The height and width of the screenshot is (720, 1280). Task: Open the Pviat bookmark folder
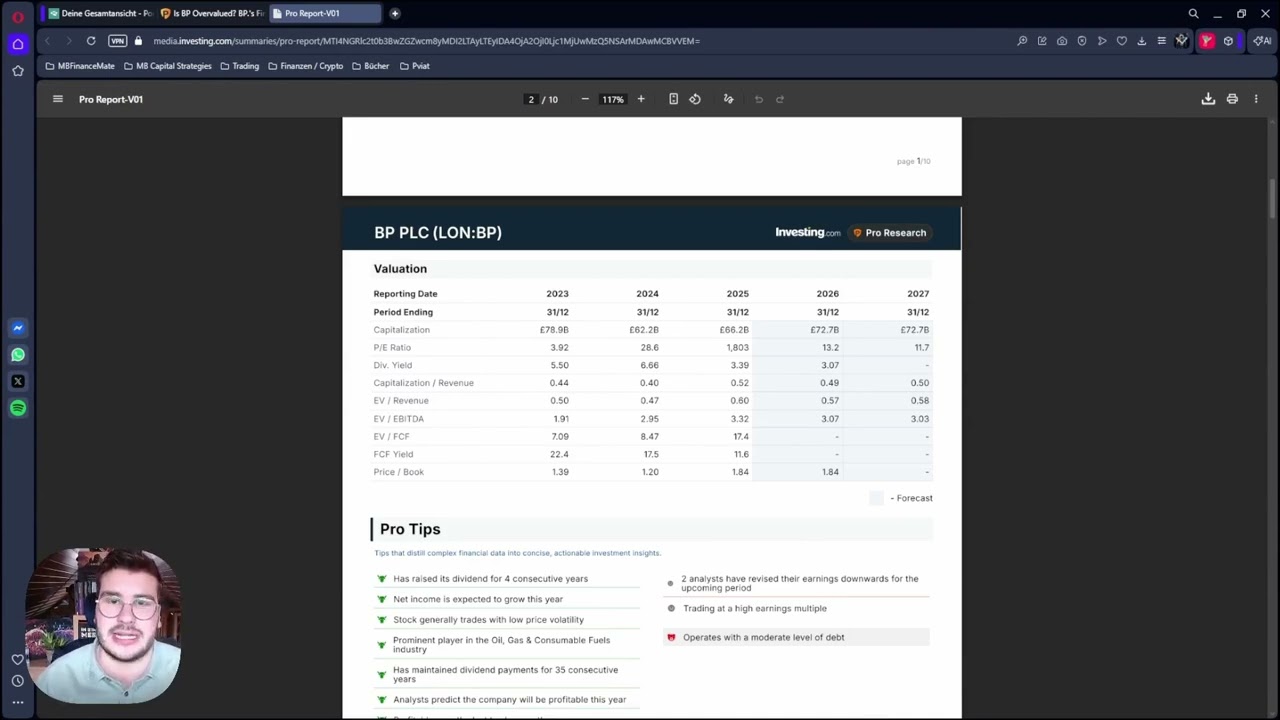click(x=414, y=66)
